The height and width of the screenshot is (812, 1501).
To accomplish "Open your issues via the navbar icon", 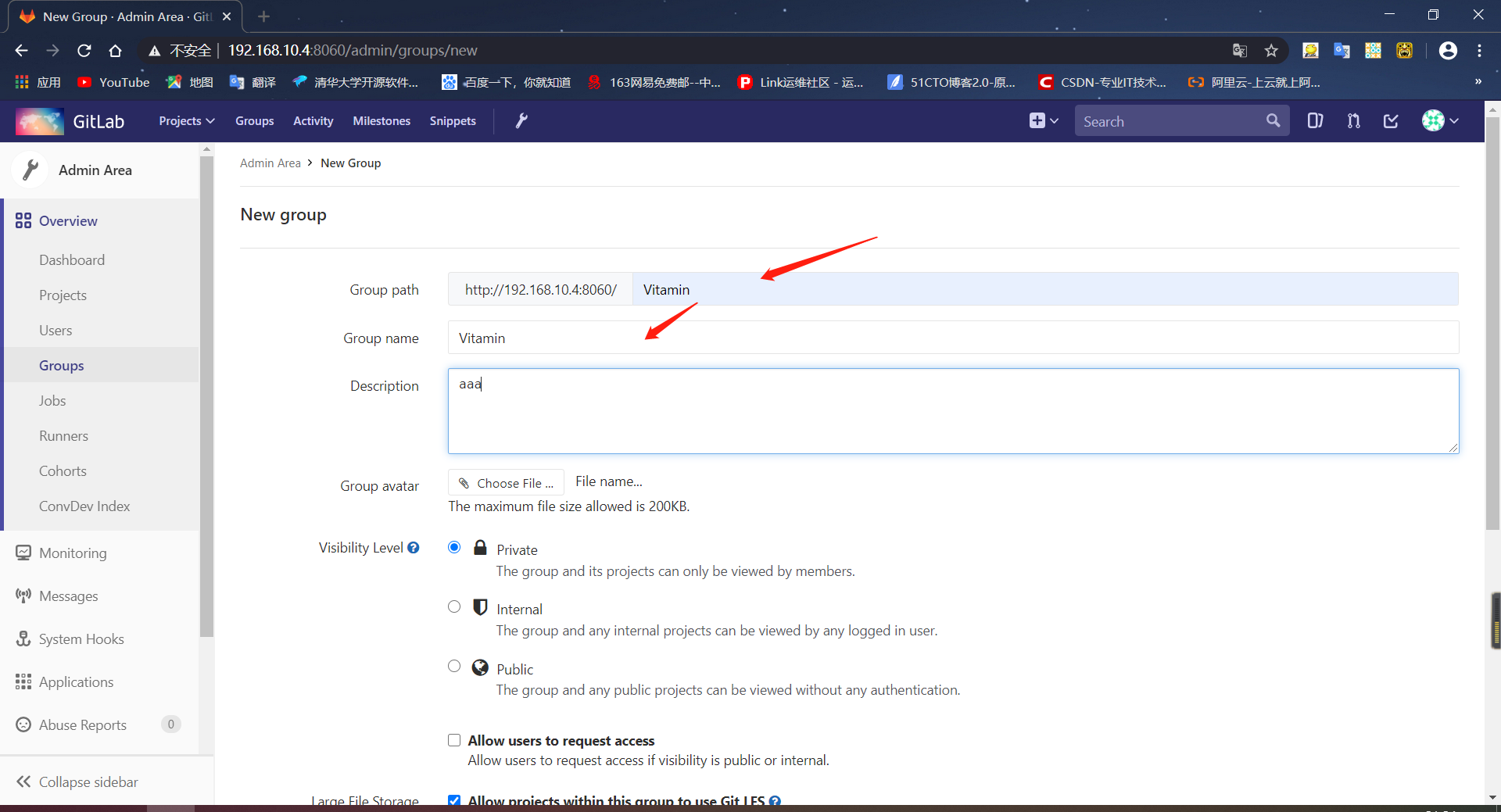I will [x=1314, y=121].
